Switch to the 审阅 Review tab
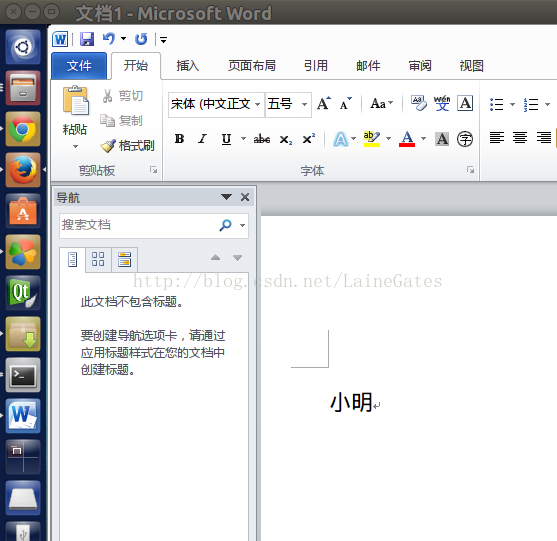Image resolution: width=557 pixels, height=541 pixels. 420,66
